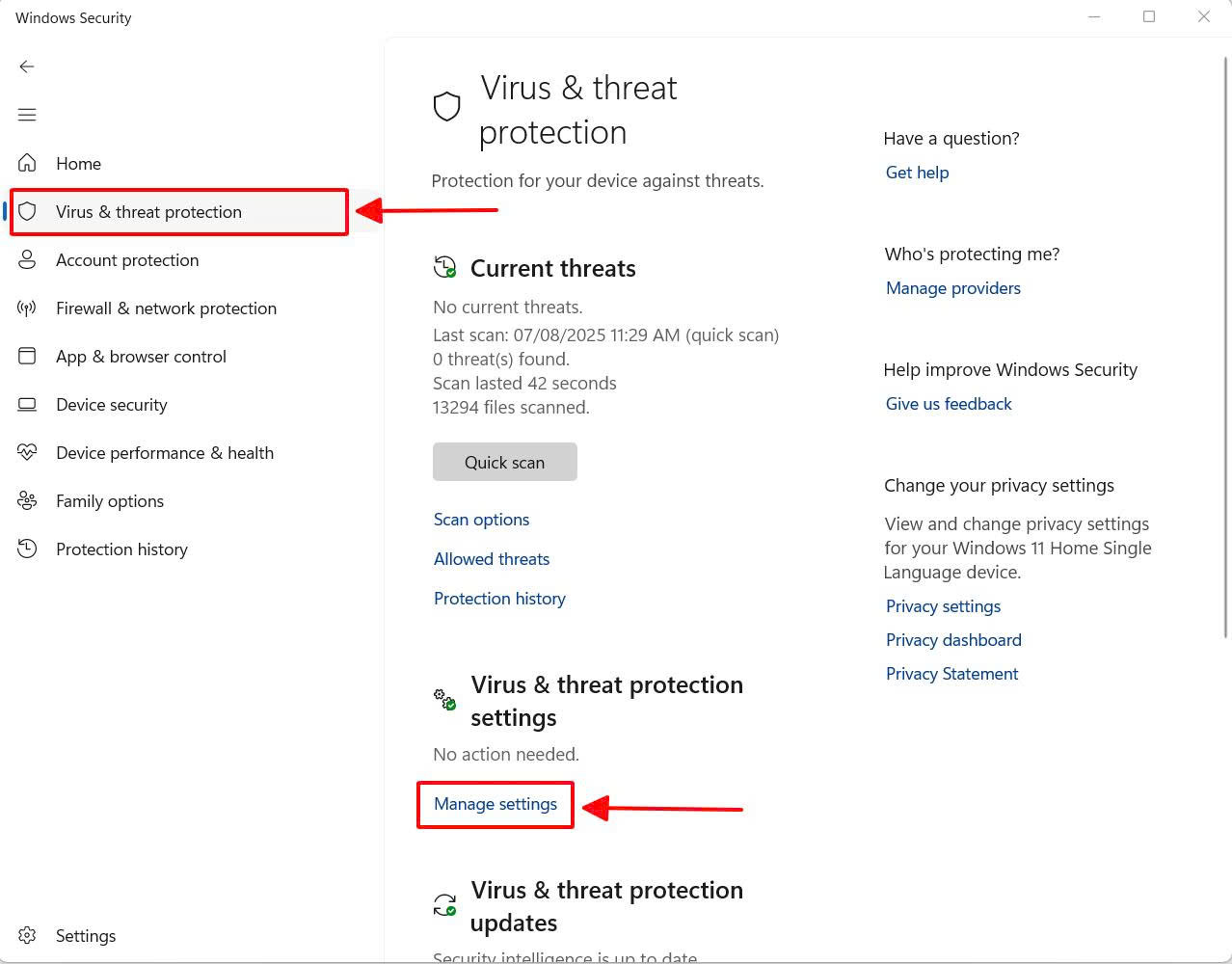Open Privacy dashboard link
The height and width of the screenshot is (964, 1232).
coord(953,640)
